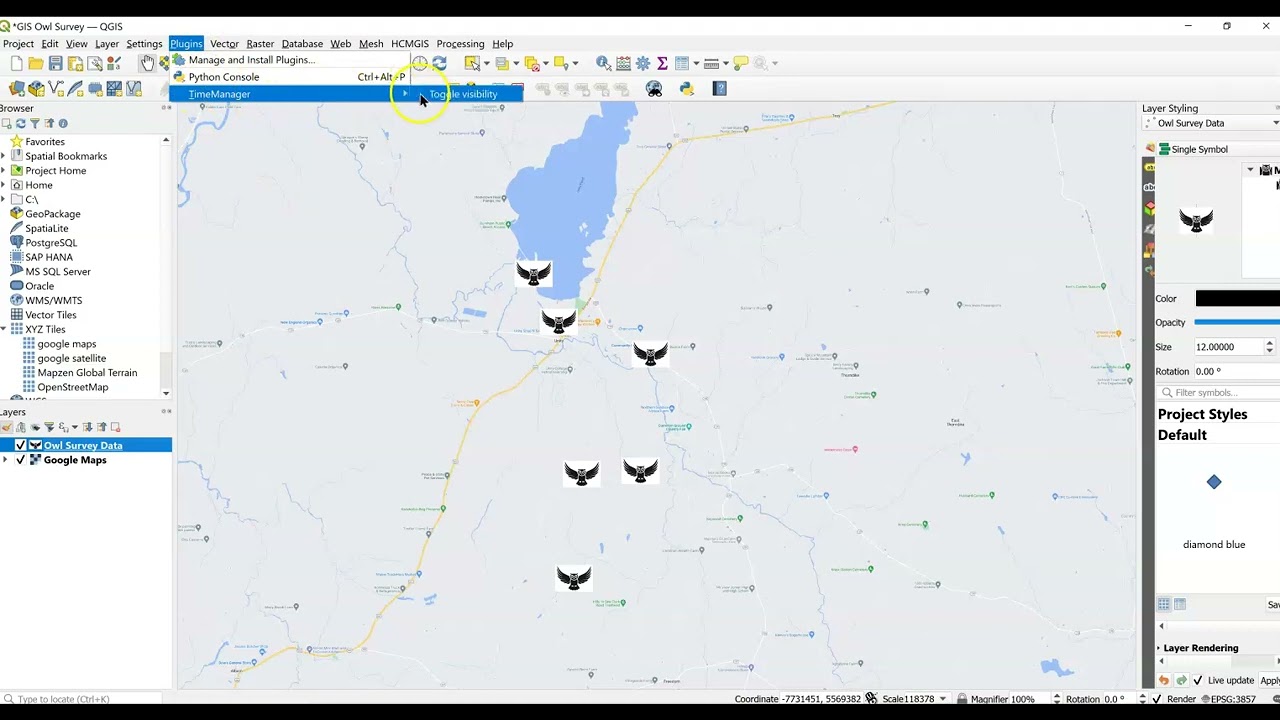Viewport: 1280px width, 720px height.
Task: Click icon view button below symbol list
Action: tap(1163, 604)
